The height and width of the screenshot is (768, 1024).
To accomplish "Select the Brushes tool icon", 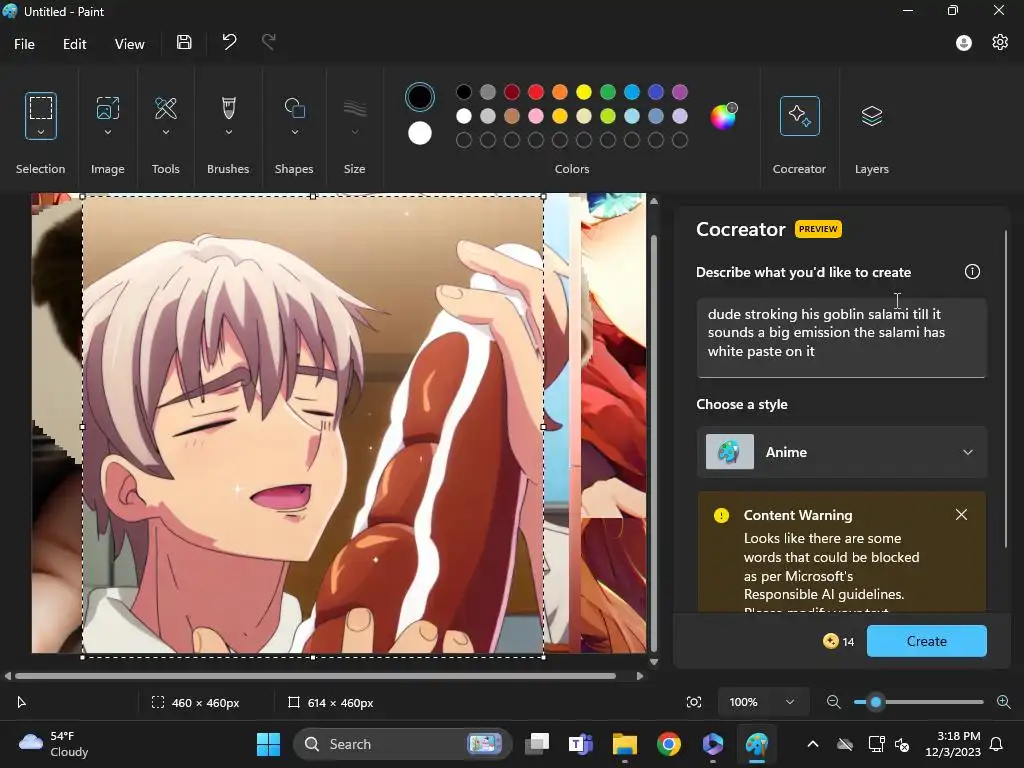I will [x=229, y=108].
